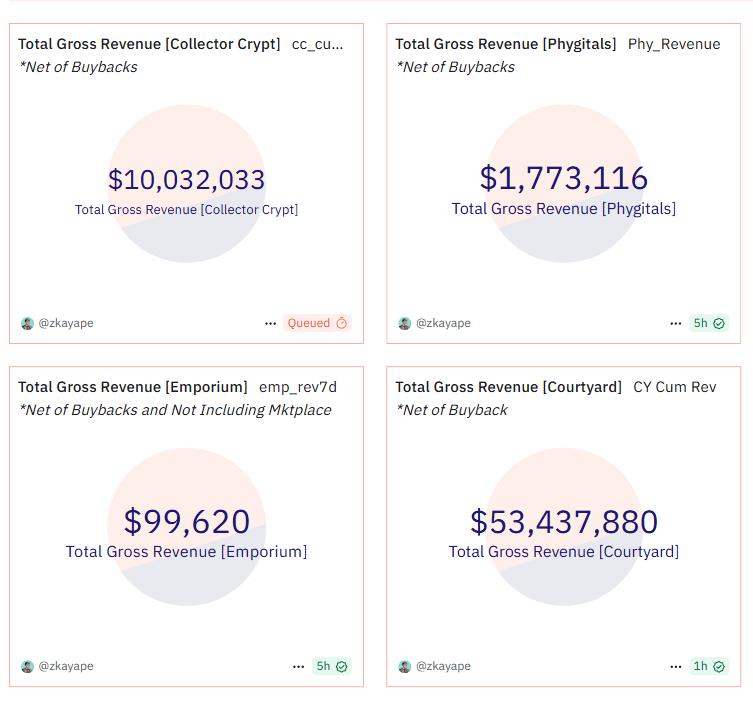Viewport: 753px width, 702px height.
Task: Click the Queued status badge on Collector Crypt
Action: tap(317, 323)
